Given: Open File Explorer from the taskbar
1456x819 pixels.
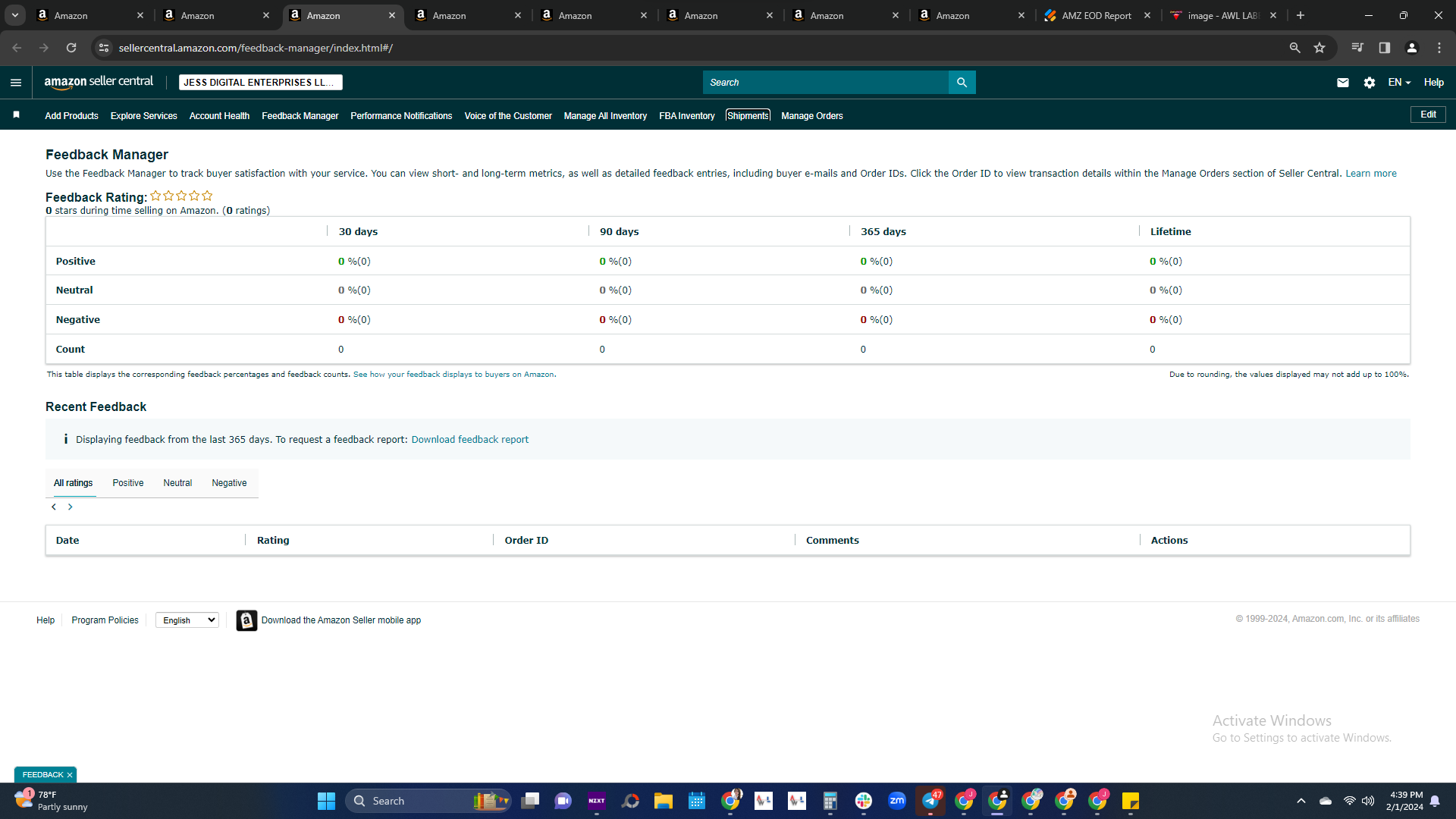Looking at the screenshot, I should pyautogui.click(x=664, y=801).
